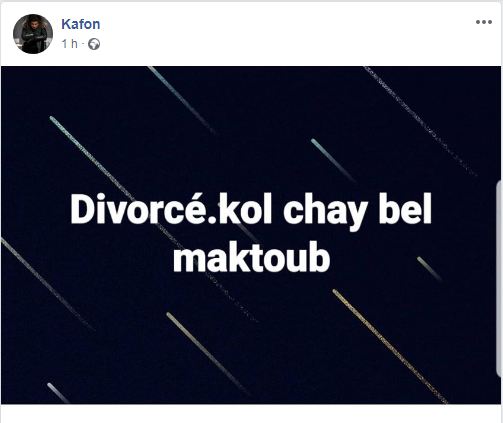Visit the Kafon page name link
Image resolution: width=503 pixels, height=423 pixels.
click(x=81, y=24)
